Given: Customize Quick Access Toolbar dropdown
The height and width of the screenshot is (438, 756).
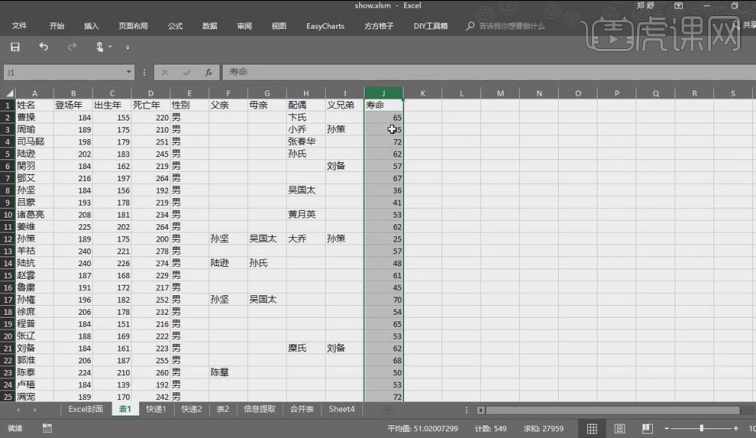Looking at the screenshot, I should [x=127, y=47].
